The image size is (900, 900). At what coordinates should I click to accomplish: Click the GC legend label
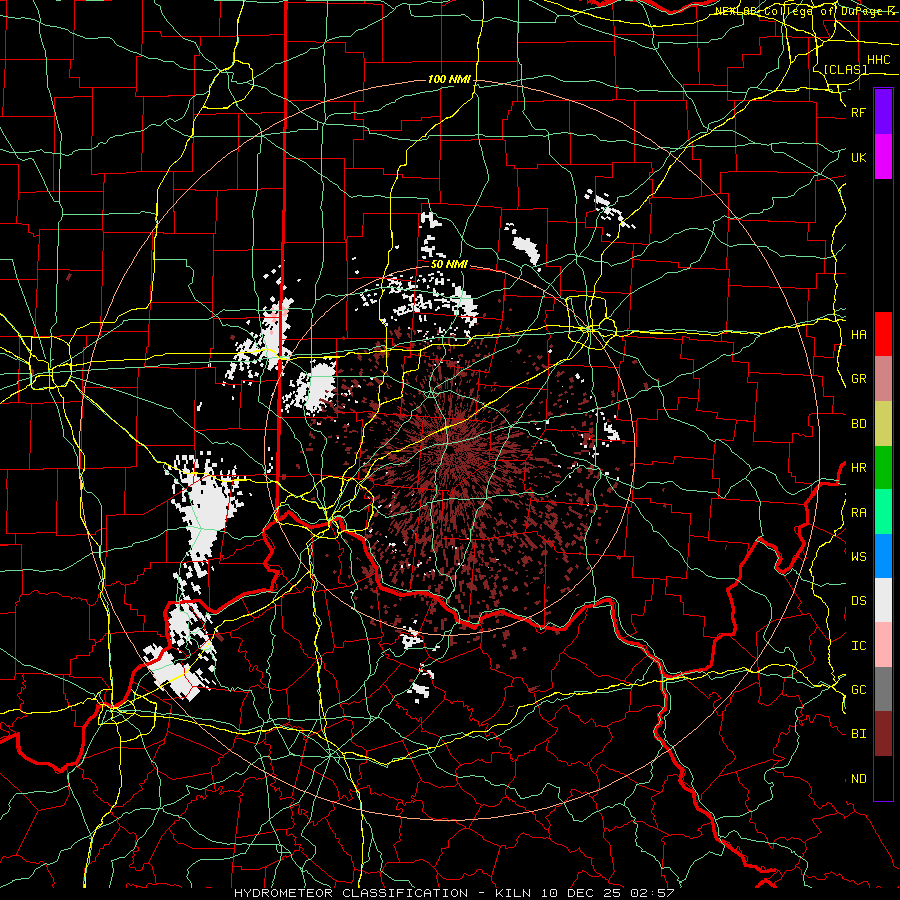pyautogui.click(x=859, y=690)
